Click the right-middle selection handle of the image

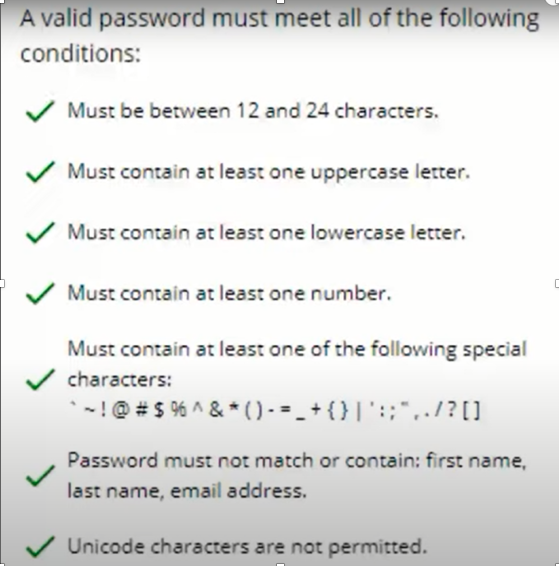[x=557, y=283]
